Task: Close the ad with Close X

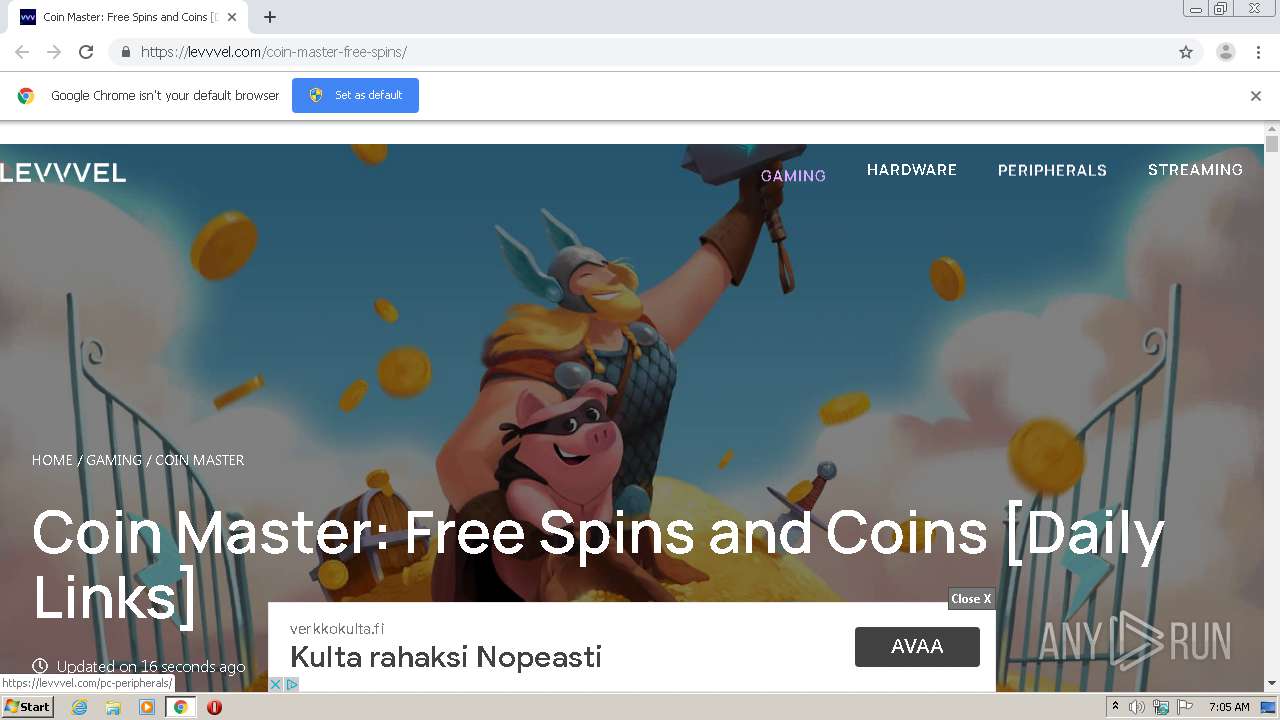Action: click(971, 598)
